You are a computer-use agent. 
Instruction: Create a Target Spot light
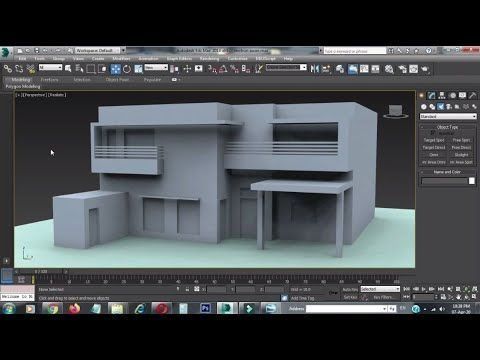(434, 140)
